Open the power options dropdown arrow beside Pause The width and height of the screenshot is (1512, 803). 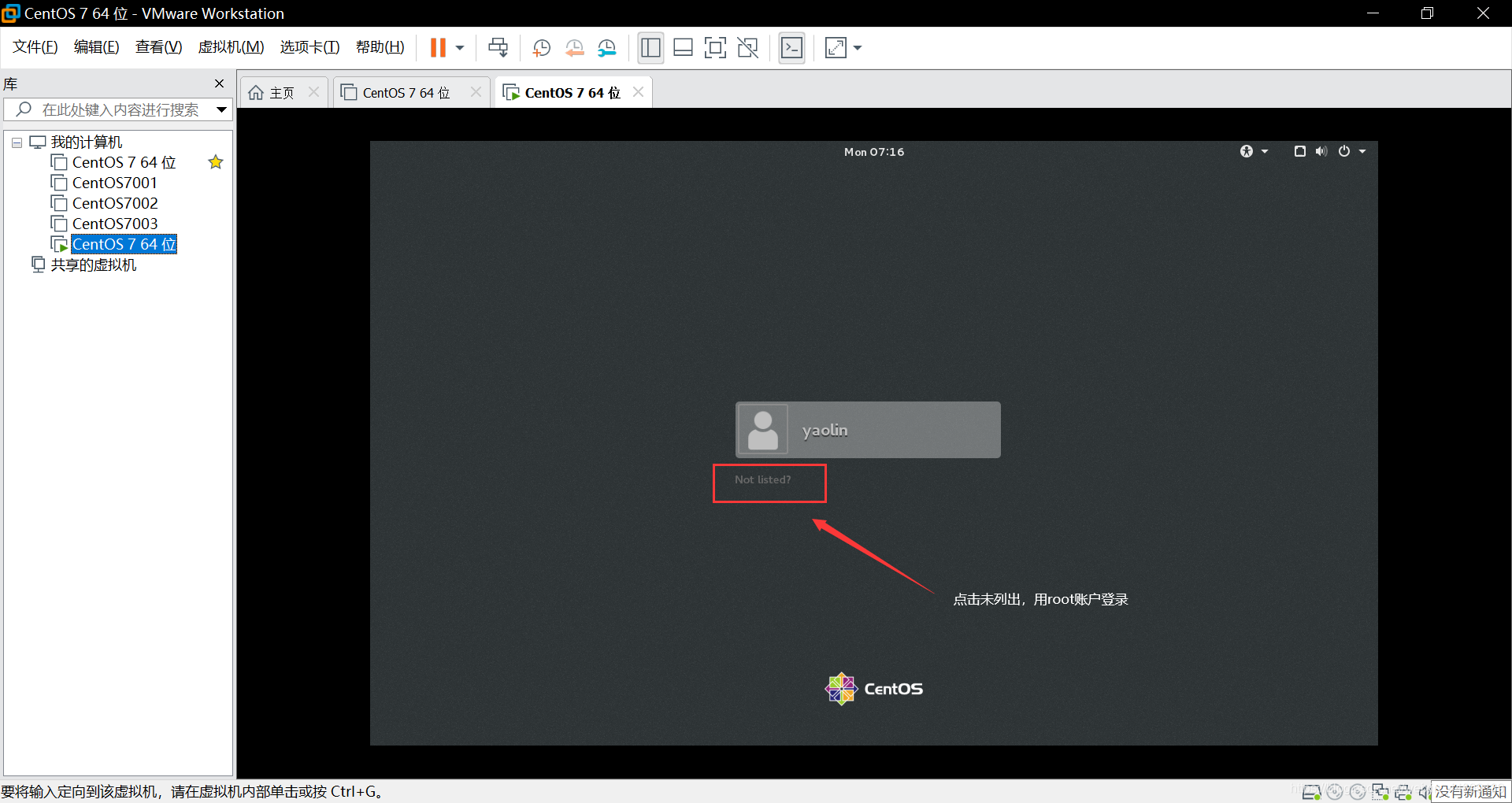460,48
